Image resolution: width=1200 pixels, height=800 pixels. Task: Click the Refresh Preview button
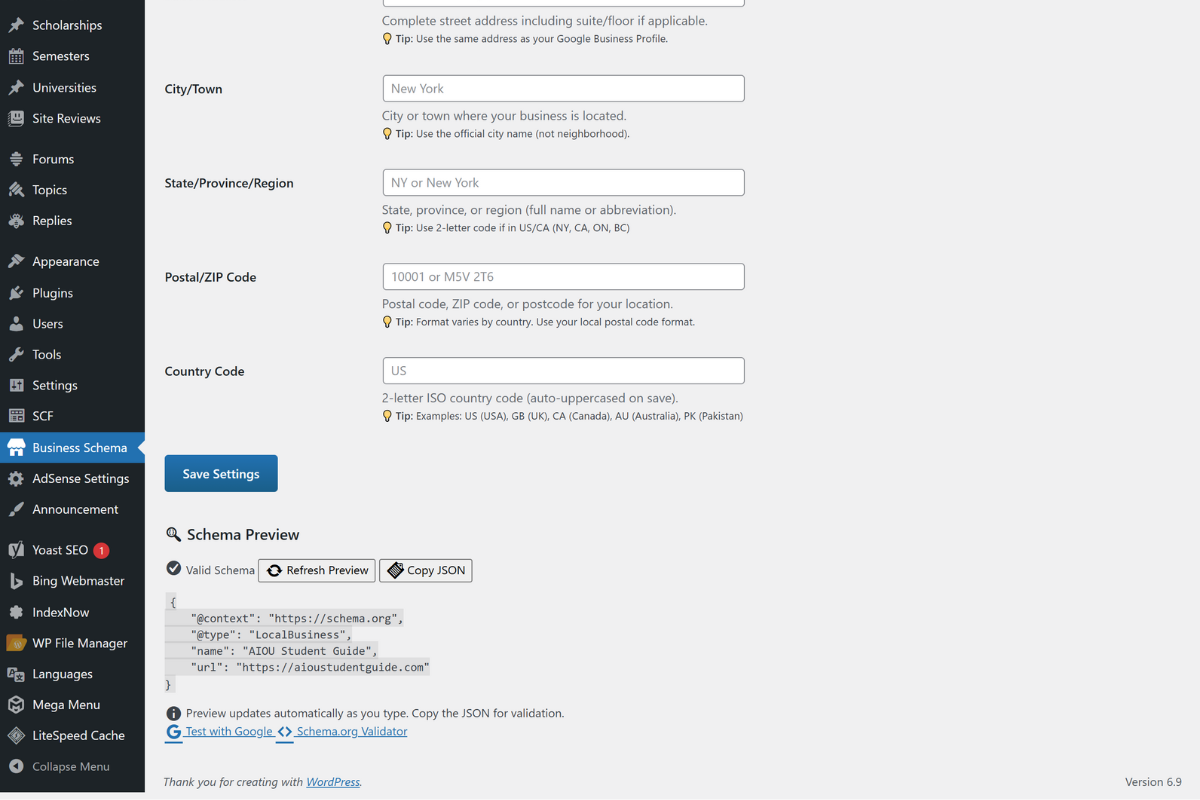(317, 570)
